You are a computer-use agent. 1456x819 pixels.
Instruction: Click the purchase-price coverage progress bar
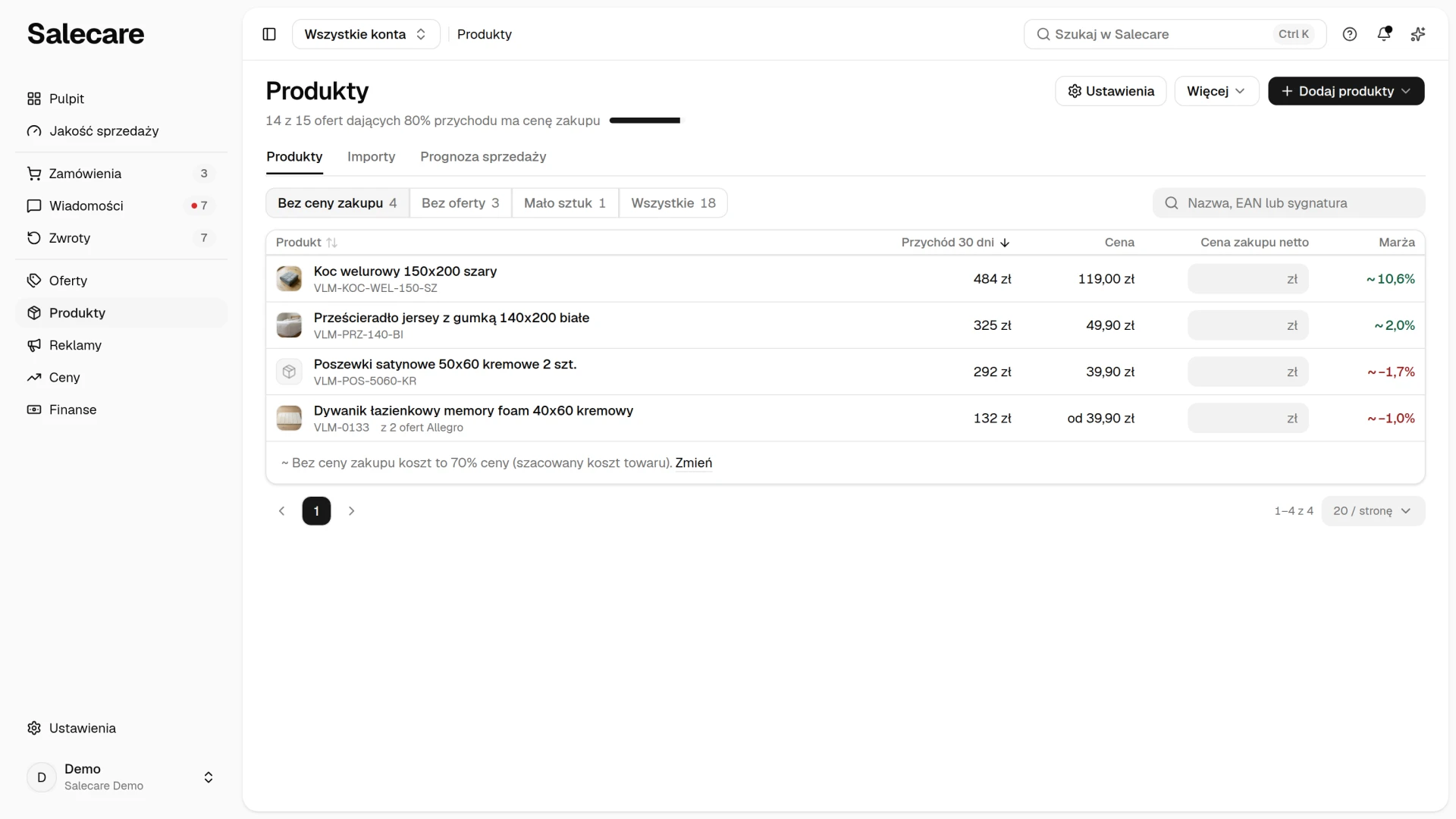pyautogui.click(x=645, y=121)
